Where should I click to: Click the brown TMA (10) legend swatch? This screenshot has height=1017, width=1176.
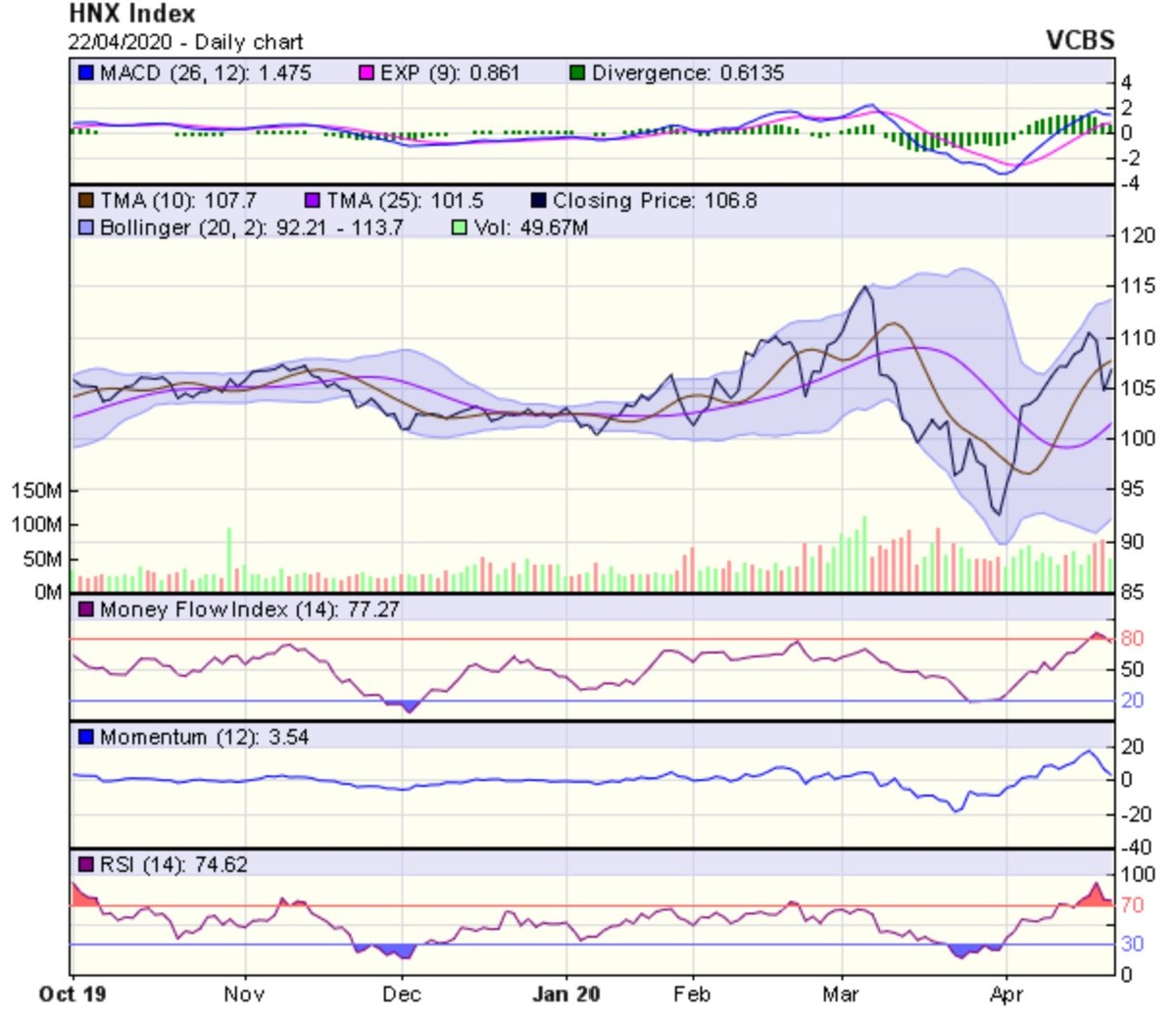pyautogui.click(x=86, y=201)
